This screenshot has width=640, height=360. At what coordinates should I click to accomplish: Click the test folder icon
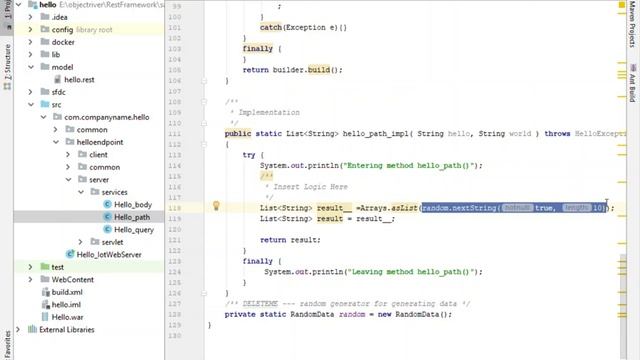pyautogui.click(x=45, y=267)
